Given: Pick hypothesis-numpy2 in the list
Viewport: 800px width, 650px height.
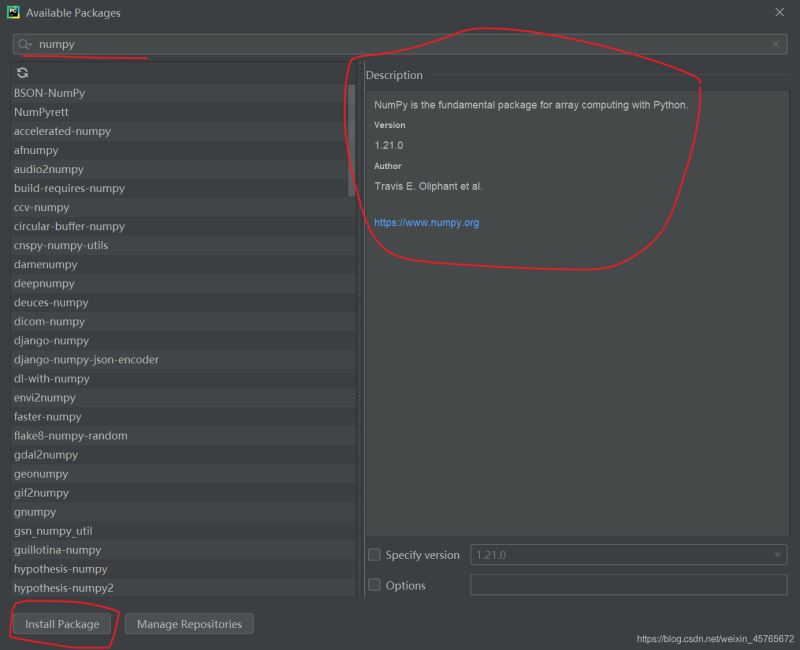Looking at the screenshot, I should click(63, 588).
